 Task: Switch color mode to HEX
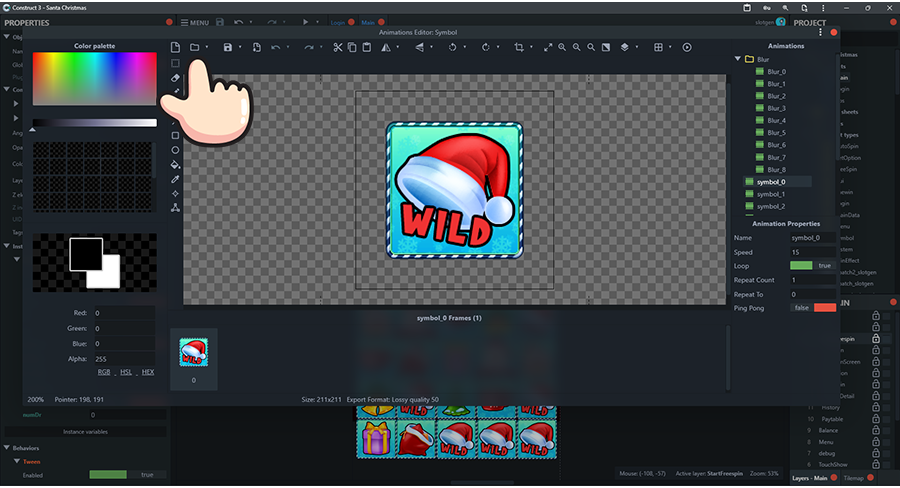(x=148, y=372)
